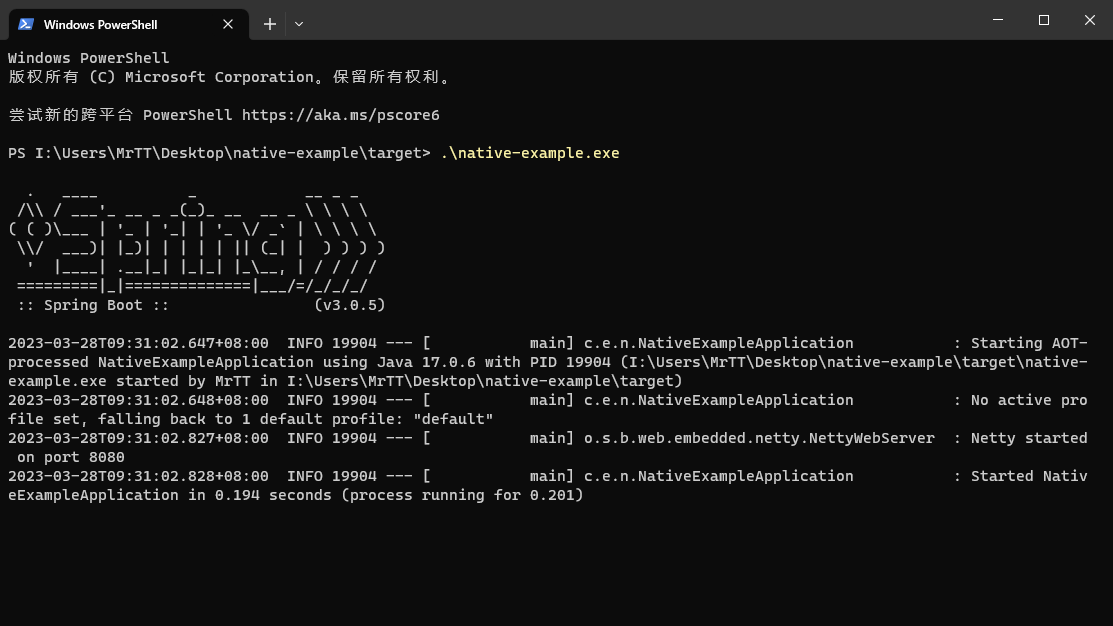Viewport: 1113px width, 626px height.
Task: Click the '(process running for 0.201)' text
Action: 462,495
